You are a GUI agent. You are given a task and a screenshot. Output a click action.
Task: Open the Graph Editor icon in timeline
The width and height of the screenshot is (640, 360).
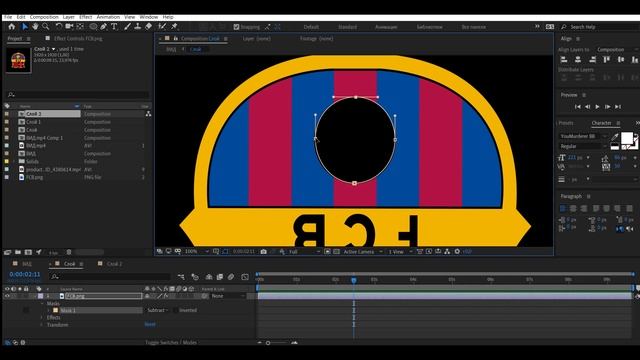pyautogui.click(x=245, y=277)
